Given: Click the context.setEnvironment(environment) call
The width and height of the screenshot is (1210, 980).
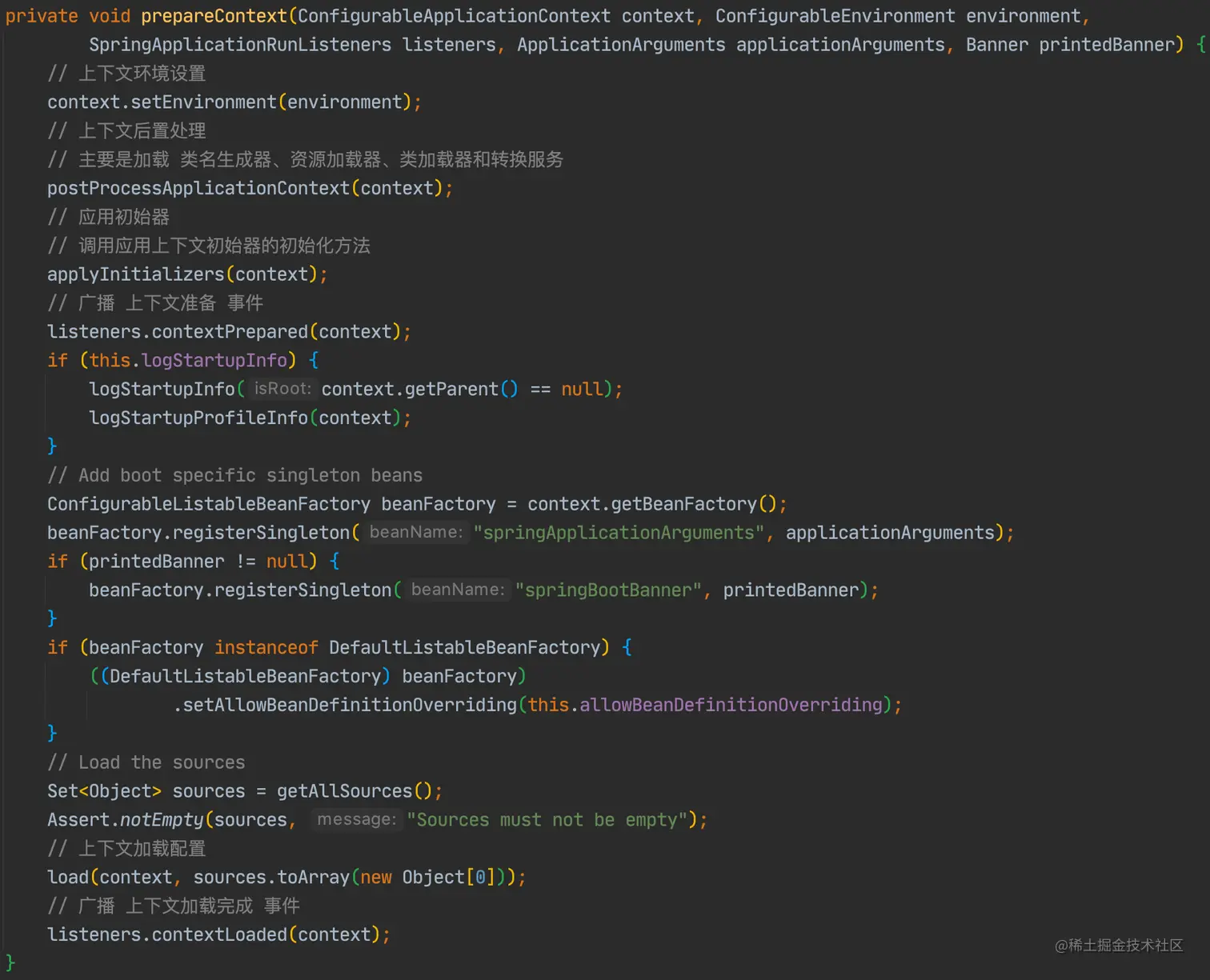Looking at the screenshot, I should click(x=234, y=102).
